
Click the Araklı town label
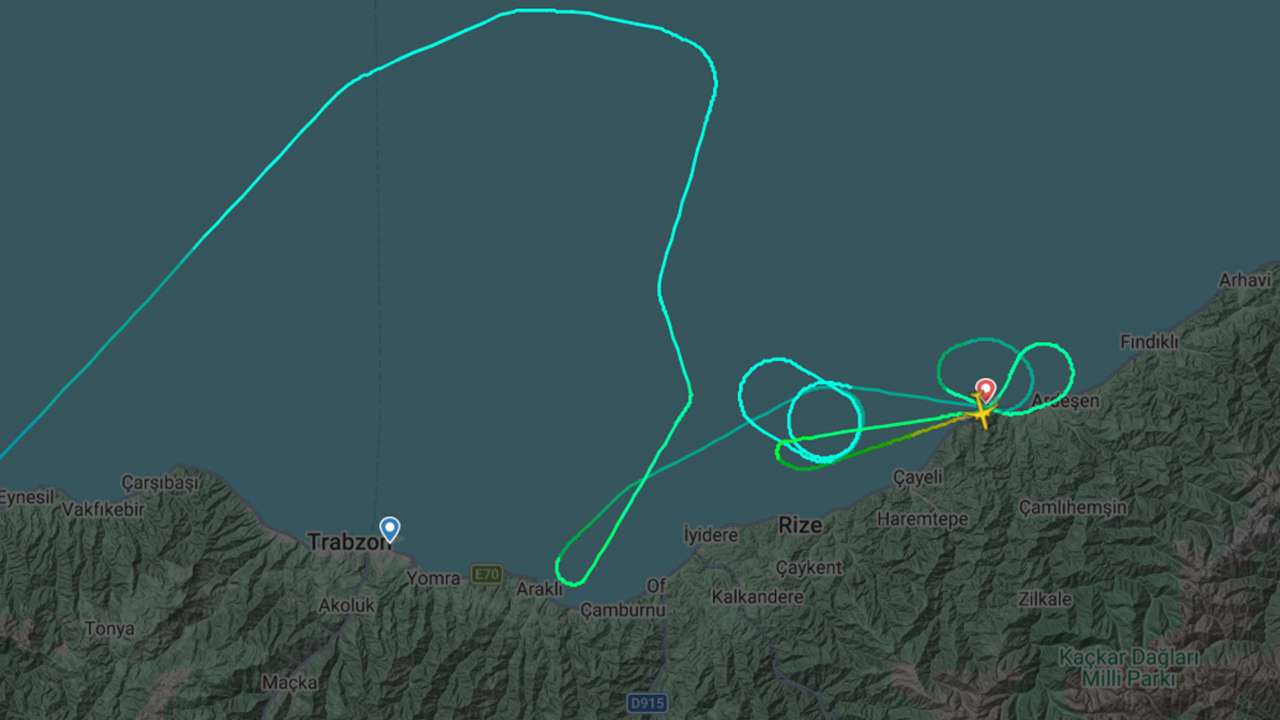pyautogui.click(x=539, y=589)
